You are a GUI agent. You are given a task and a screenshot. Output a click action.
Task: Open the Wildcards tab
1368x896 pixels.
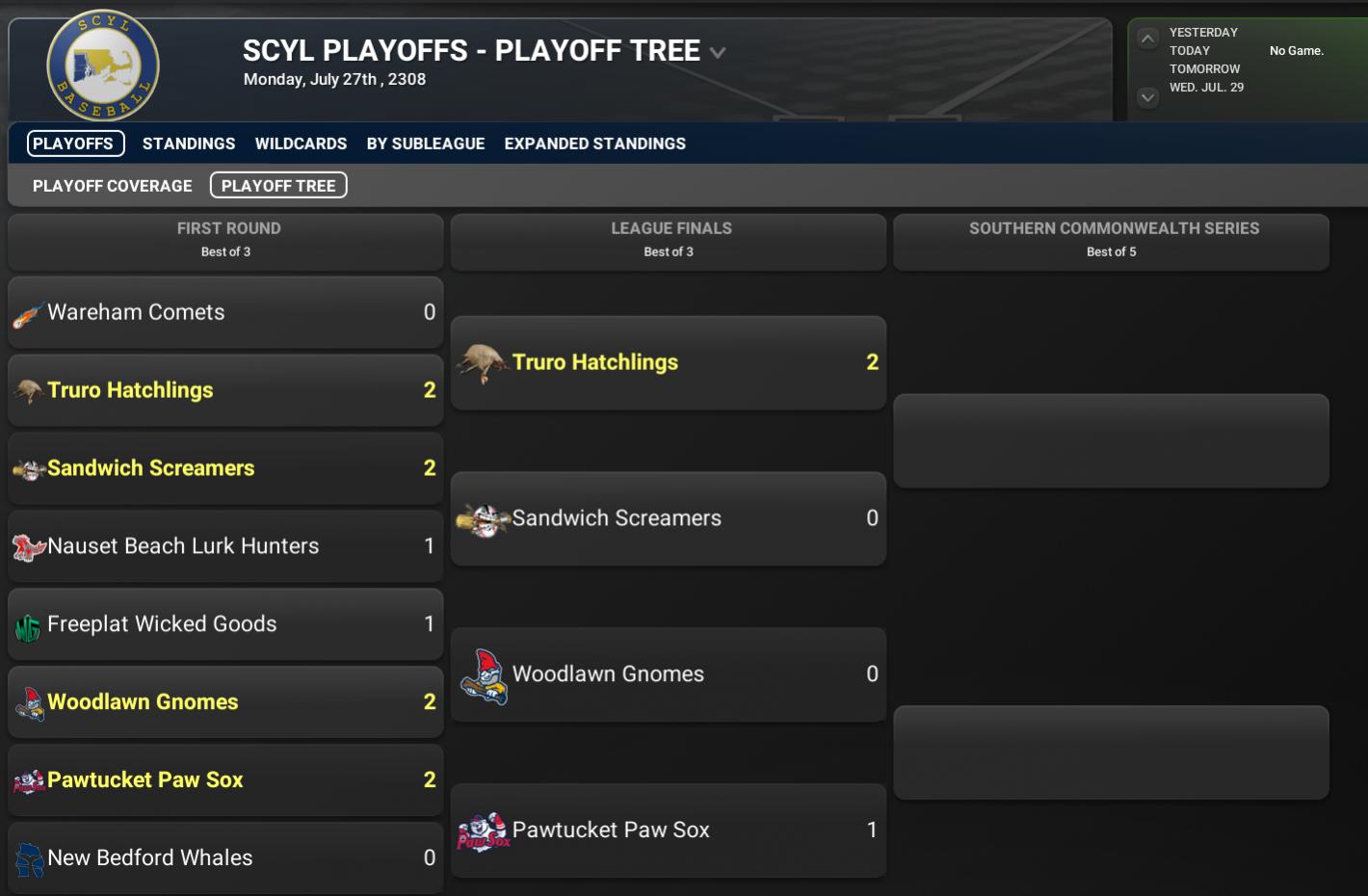click(x=301, y=144)
